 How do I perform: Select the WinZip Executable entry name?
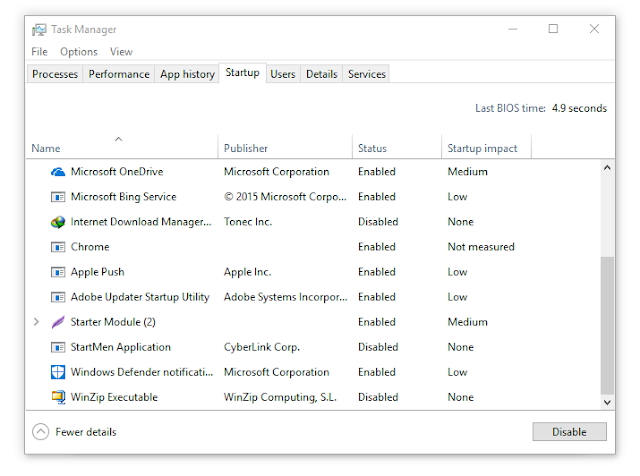(114, 398)
